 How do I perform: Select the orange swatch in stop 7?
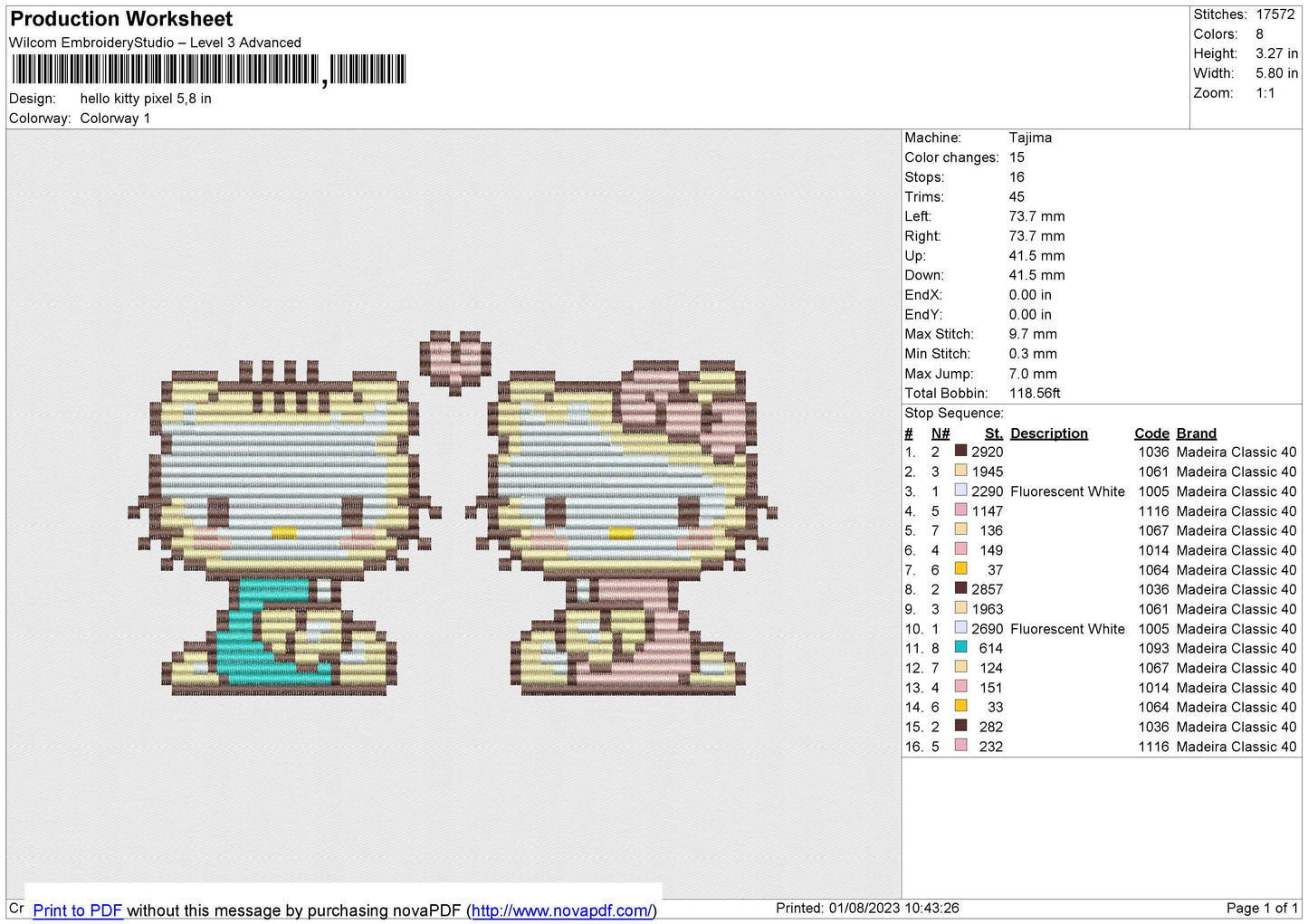(x=960, y=569)
